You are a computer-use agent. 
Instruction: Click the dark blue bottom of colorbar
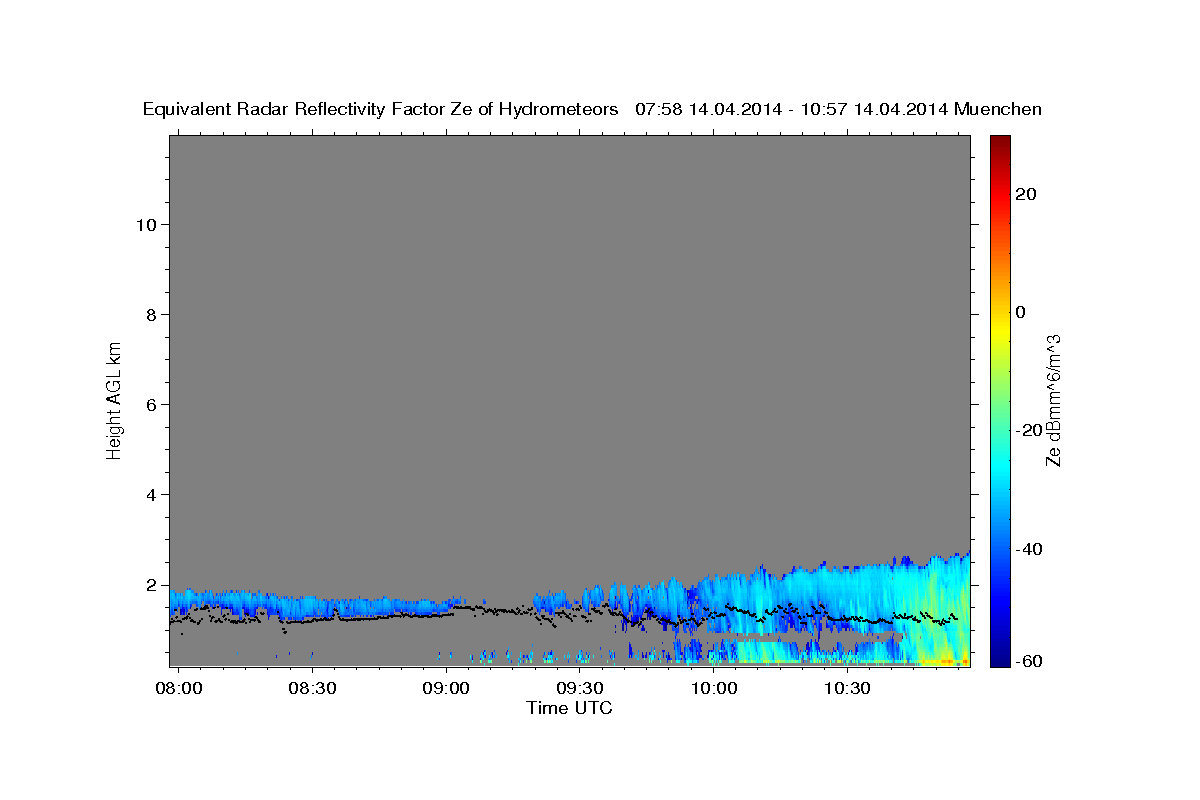click(1000, 657)
